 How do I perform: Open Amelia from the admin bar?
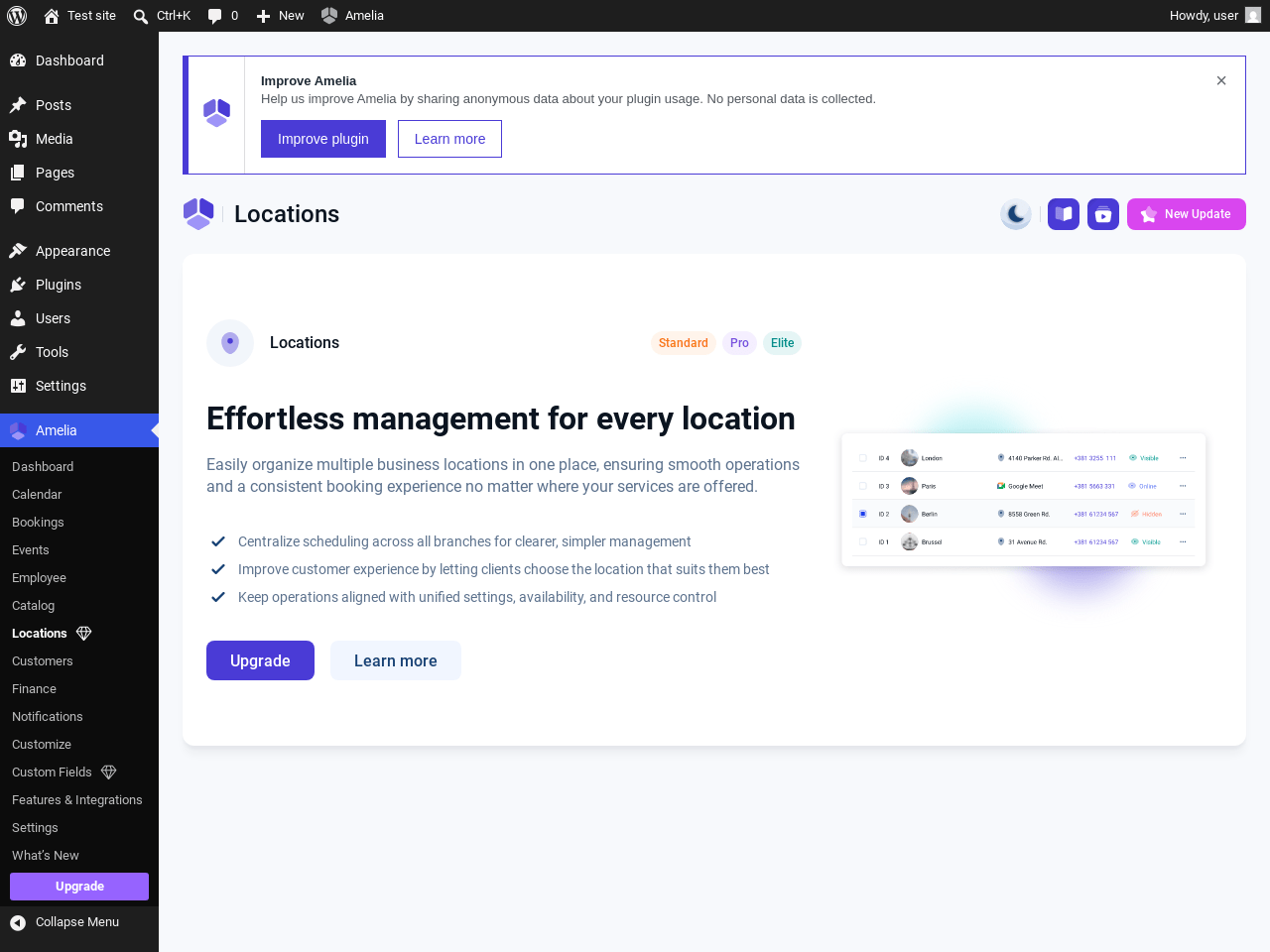[353, 16]
